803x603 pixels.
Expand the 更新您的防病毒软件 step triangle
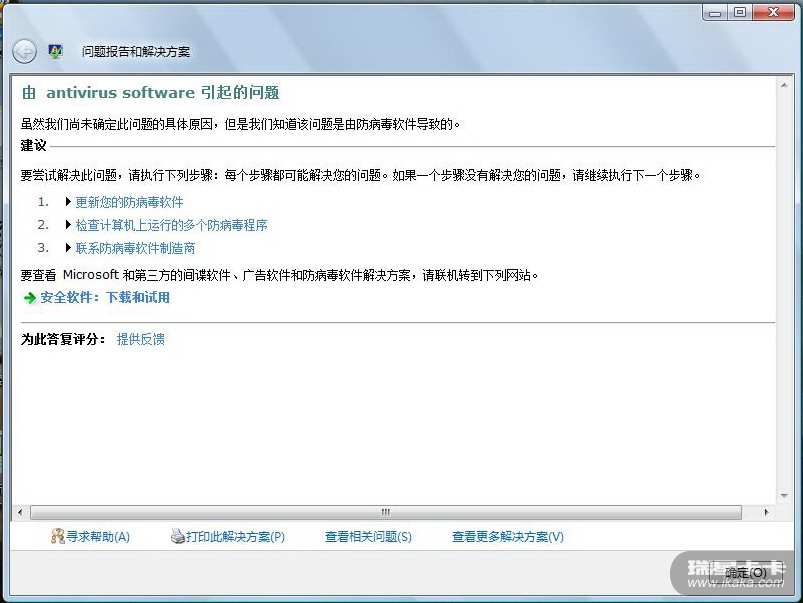tap(68, 202)
